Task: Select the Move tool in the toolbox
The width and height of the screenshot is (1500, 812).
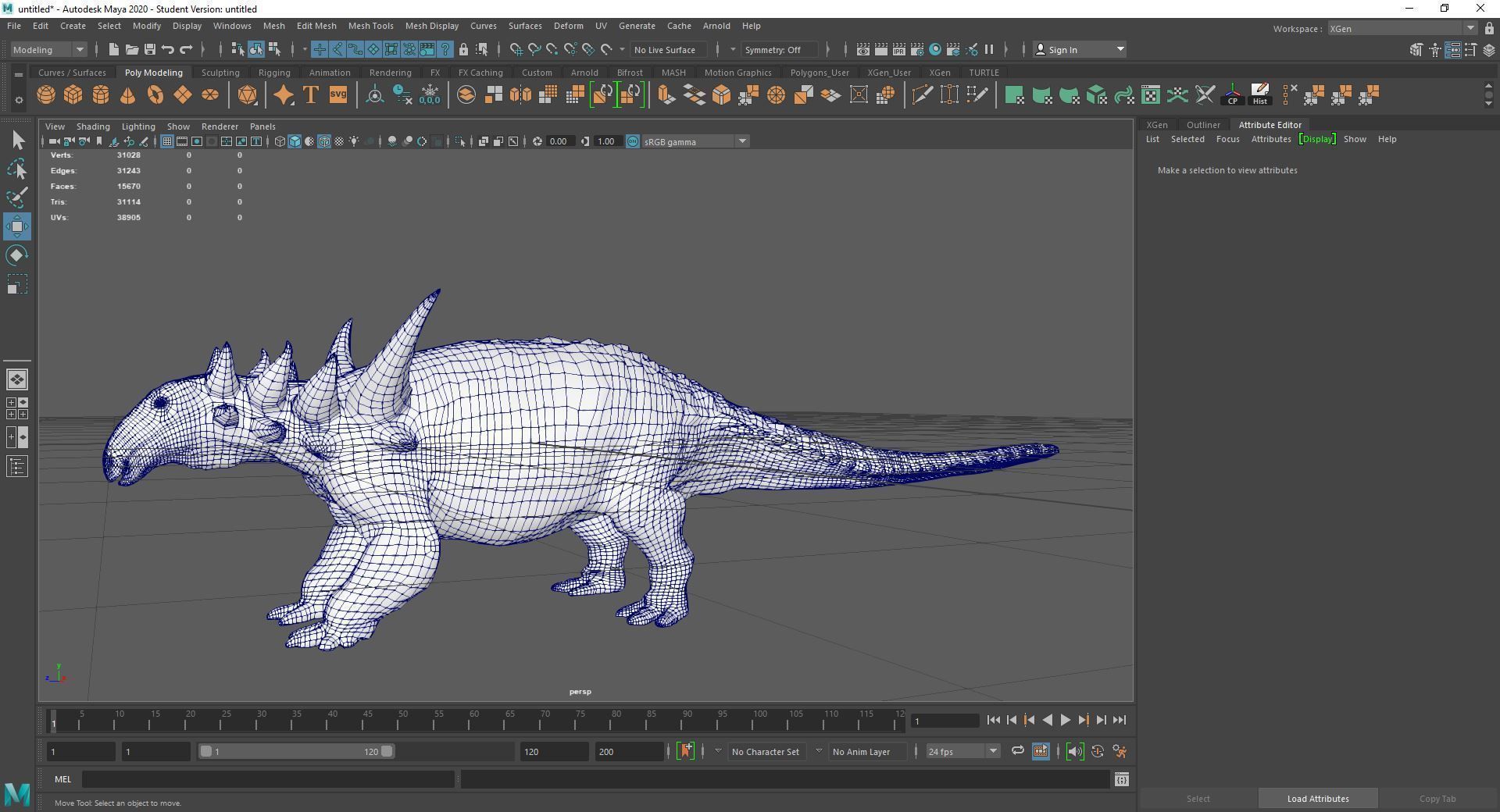Action: click(17, 226)
